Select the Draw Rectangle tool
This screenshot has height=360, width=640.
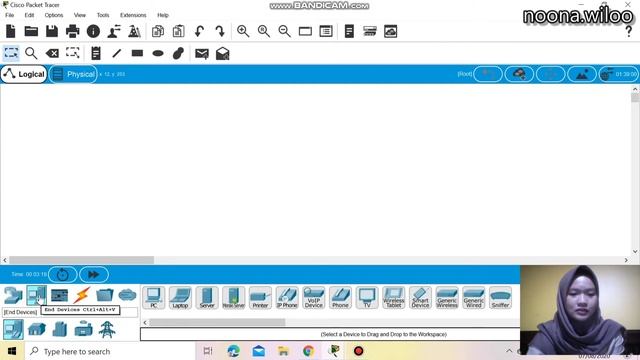(x=138, y=53)
